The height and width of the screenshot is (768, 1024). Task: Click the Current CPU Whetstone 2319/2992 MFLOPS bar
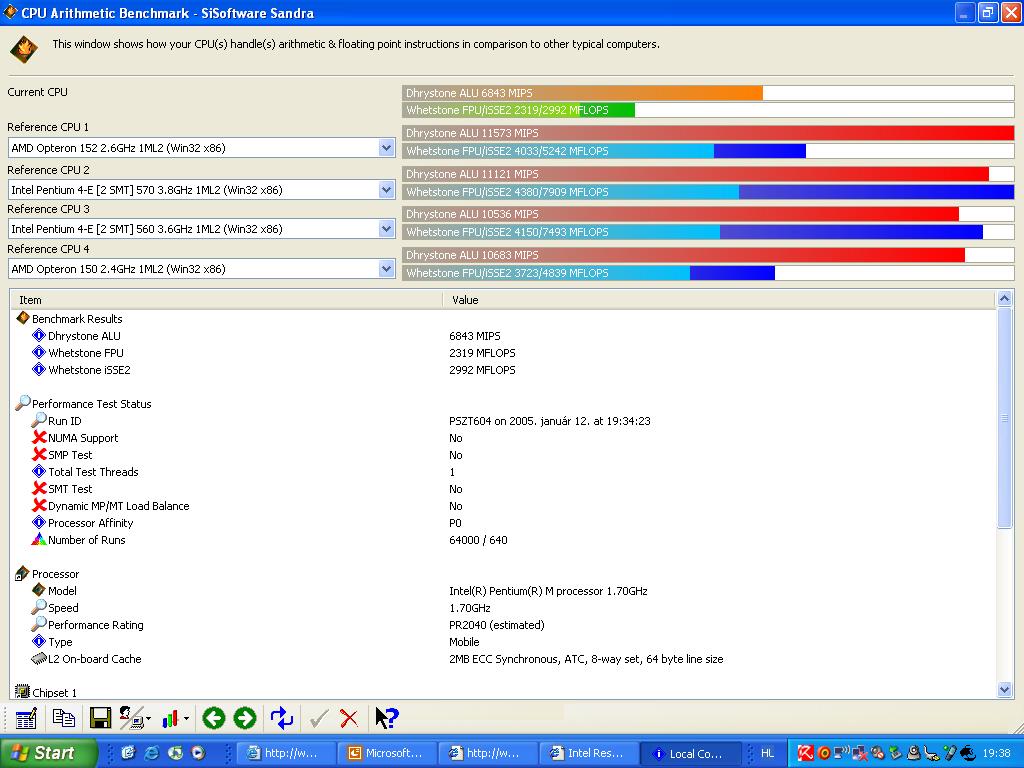pos(708,110)
